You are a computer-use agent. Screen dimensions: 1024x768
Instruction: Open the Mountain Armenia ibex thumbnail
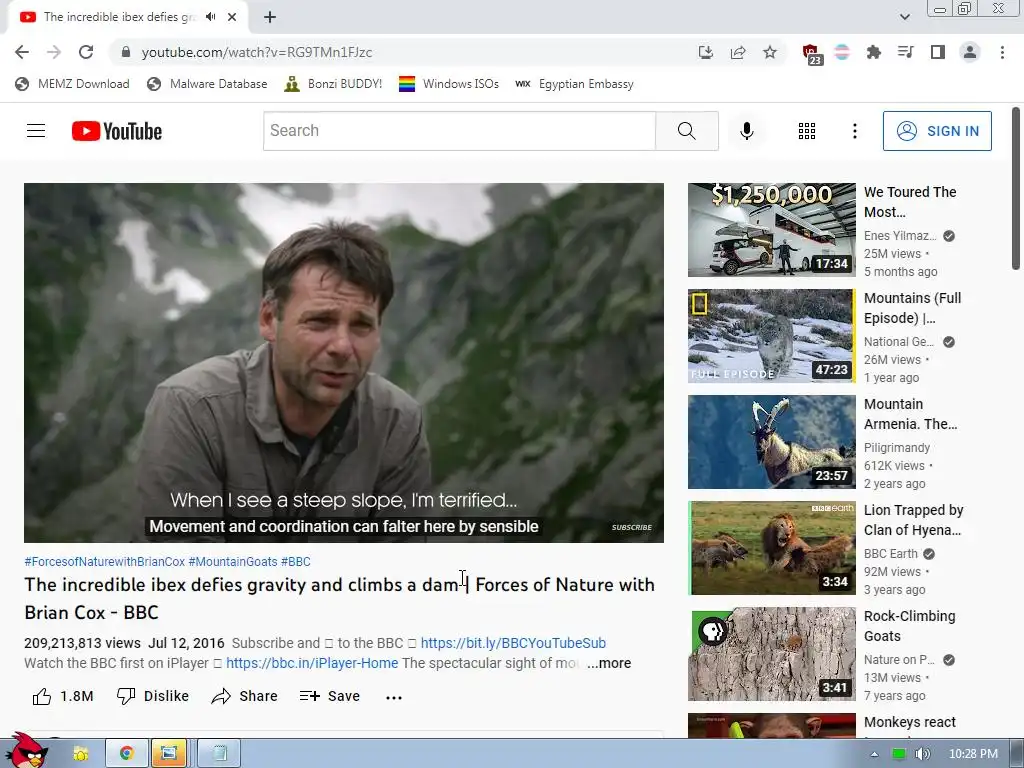click(x=771, y=441)
